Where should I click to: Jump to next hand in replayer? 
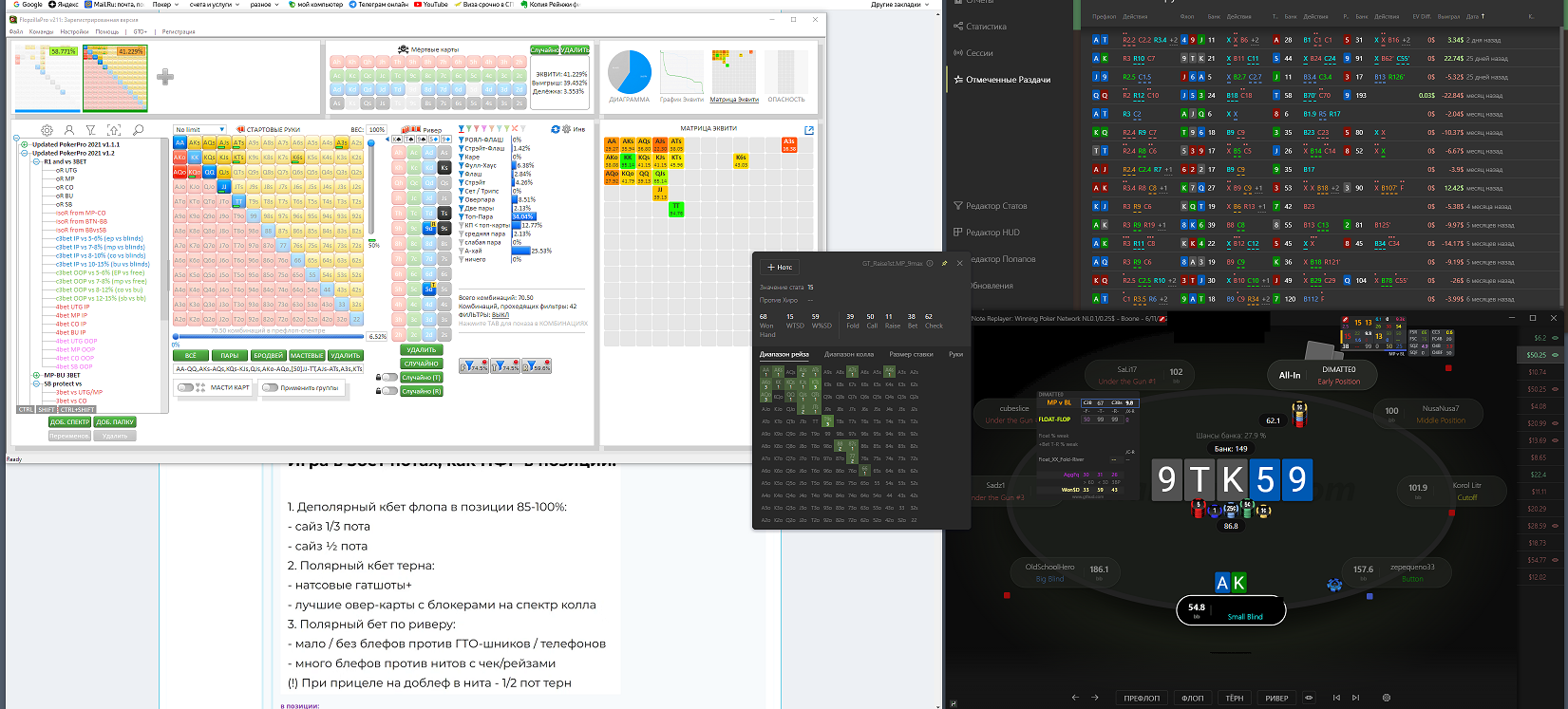coord(1355,698)
